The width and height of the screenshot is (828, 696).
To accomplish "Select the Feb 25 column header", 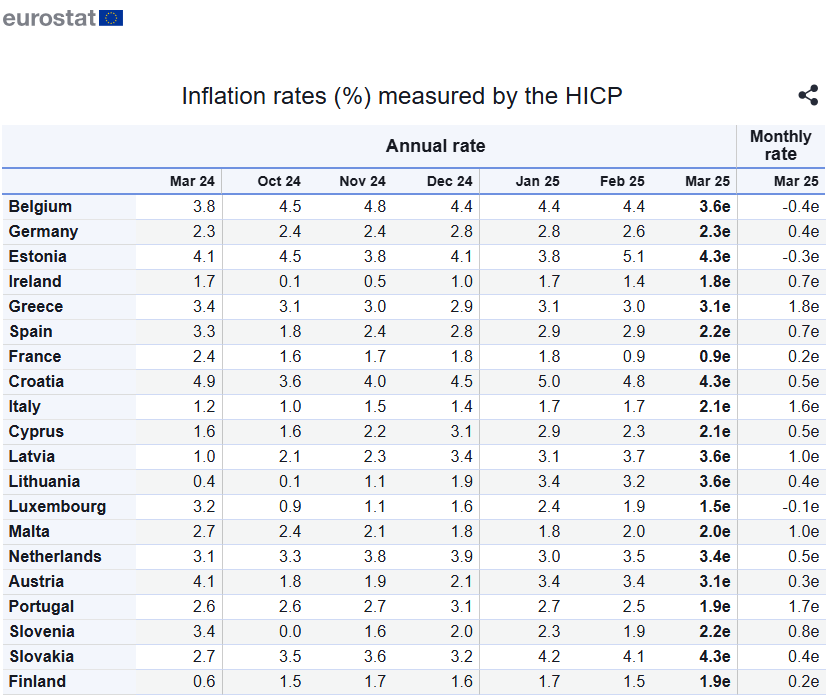I will tap(622, 181).
